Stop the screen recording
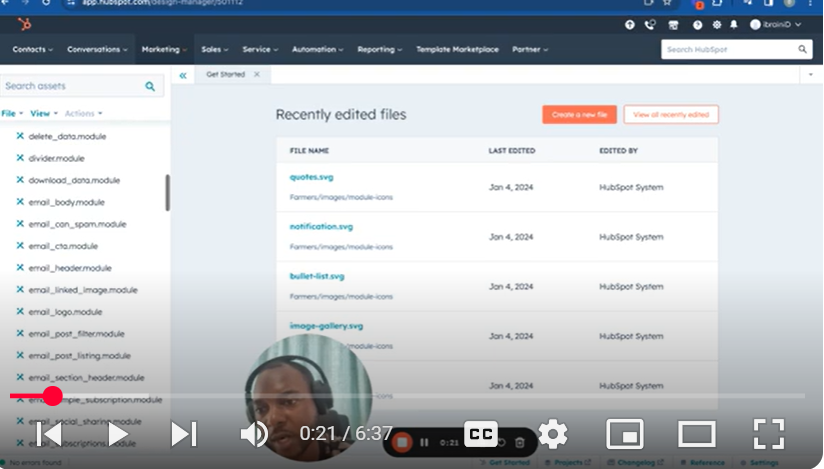This screenshot has width=824, height=469. pos(403,443)
